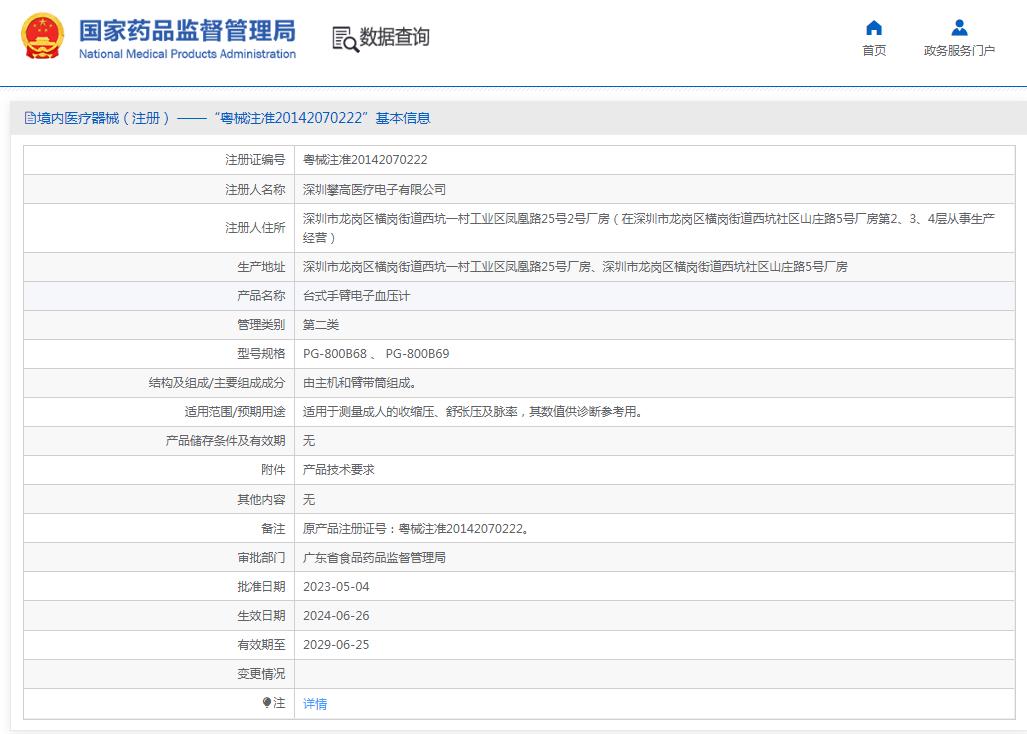
Task: Click the 首页 label
Action: [x=874, y=50]
